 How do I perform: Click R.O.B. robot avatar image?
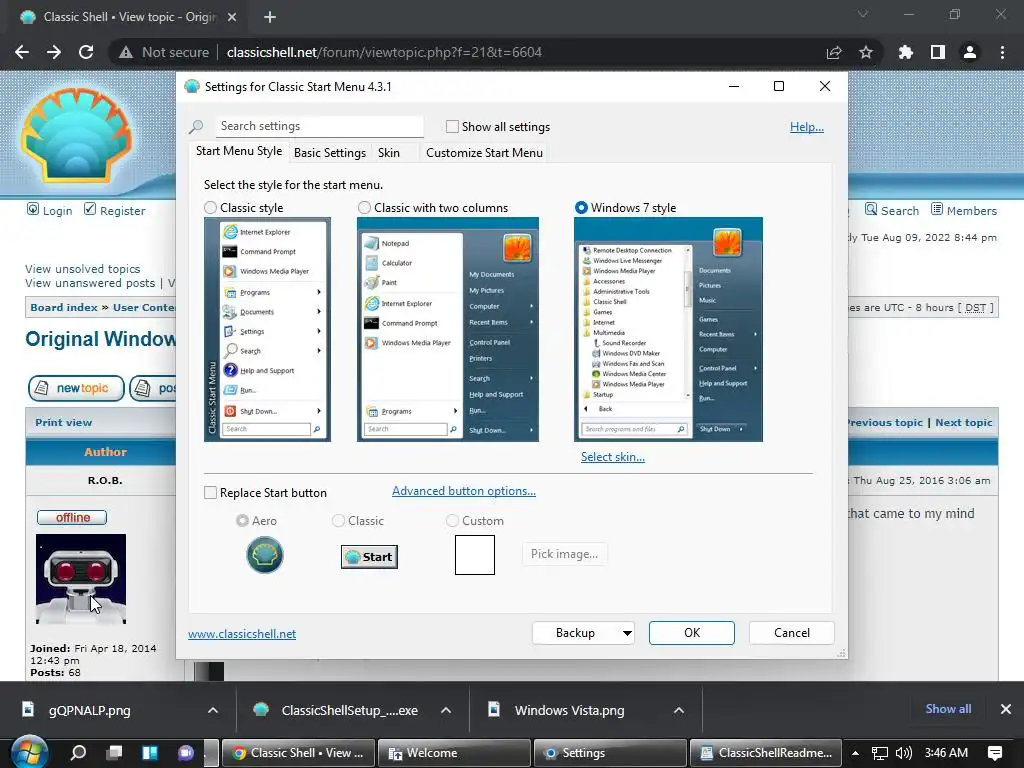81,579
